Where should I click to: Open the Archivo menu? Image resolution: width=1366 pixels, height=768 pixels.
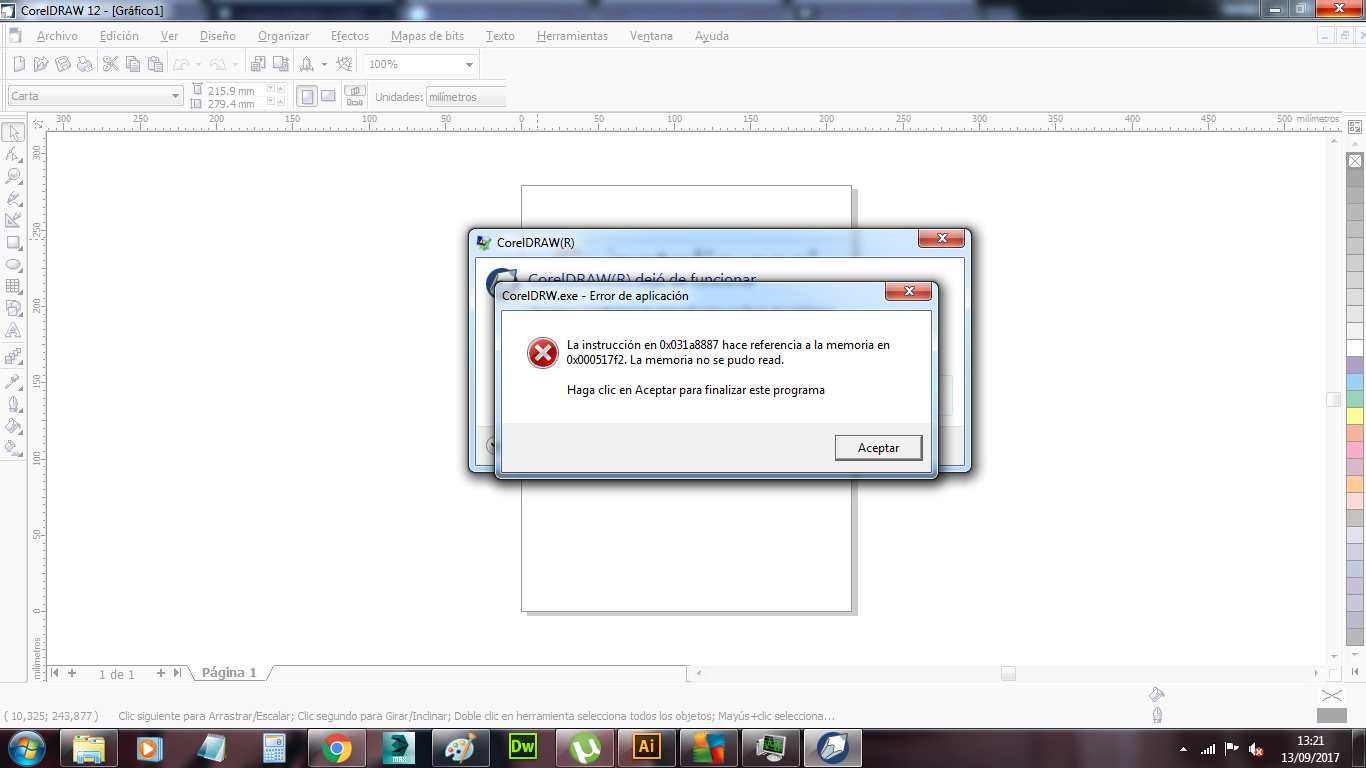pos(57,36)
